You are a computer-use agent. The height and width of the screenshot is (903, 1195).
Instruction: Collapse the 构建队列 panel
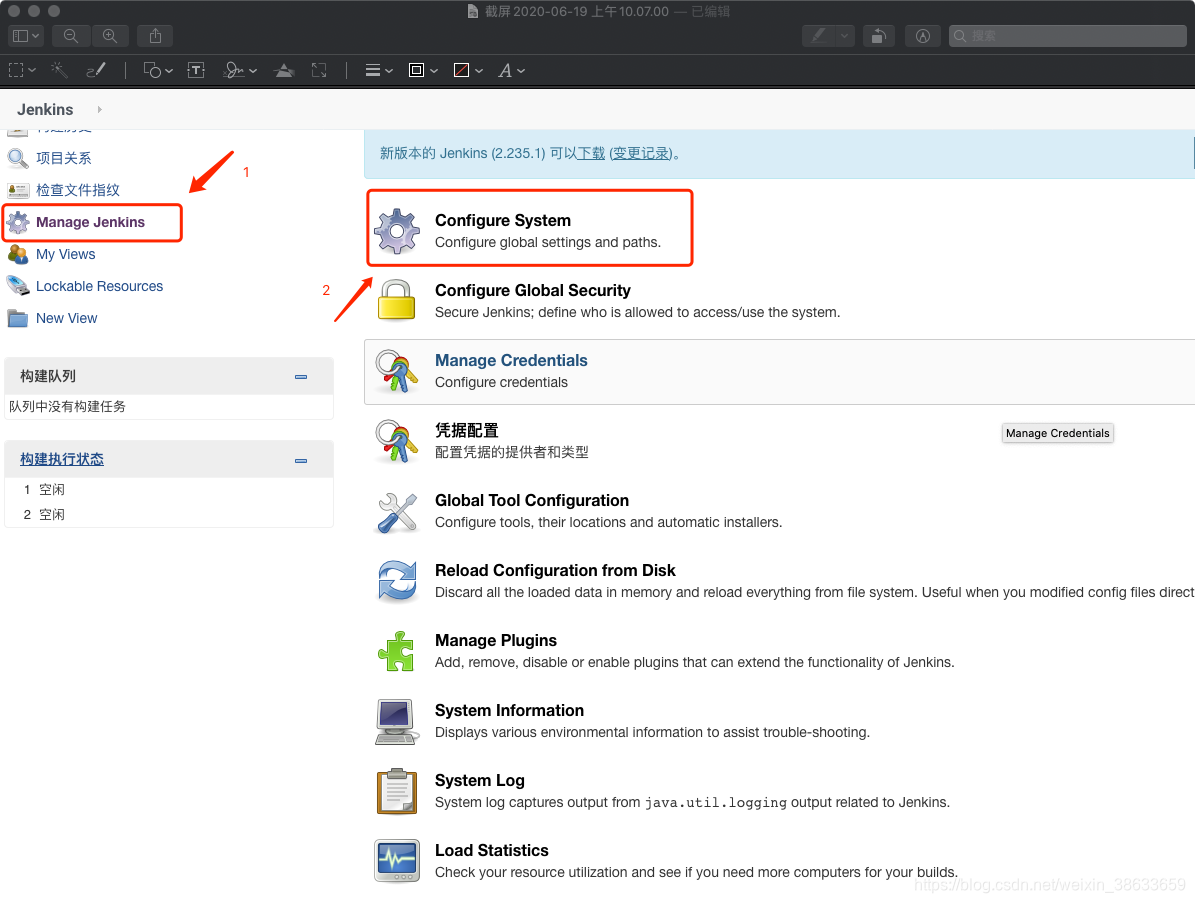coord(301,376)
